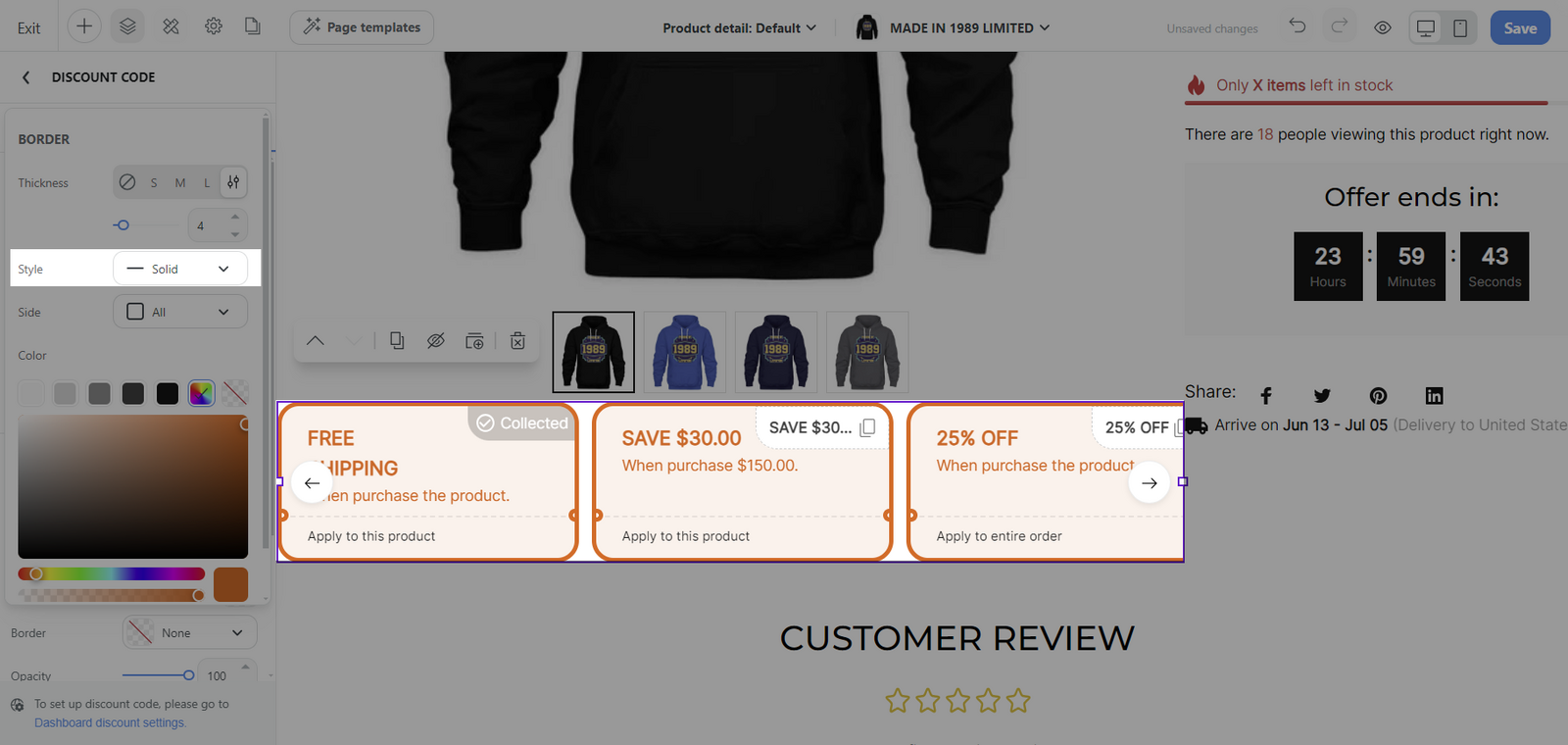Screen dimensions: 1568x745
Task: Go back from Discount Code panel
Action: pyautogui.click(x=26, y=77)
